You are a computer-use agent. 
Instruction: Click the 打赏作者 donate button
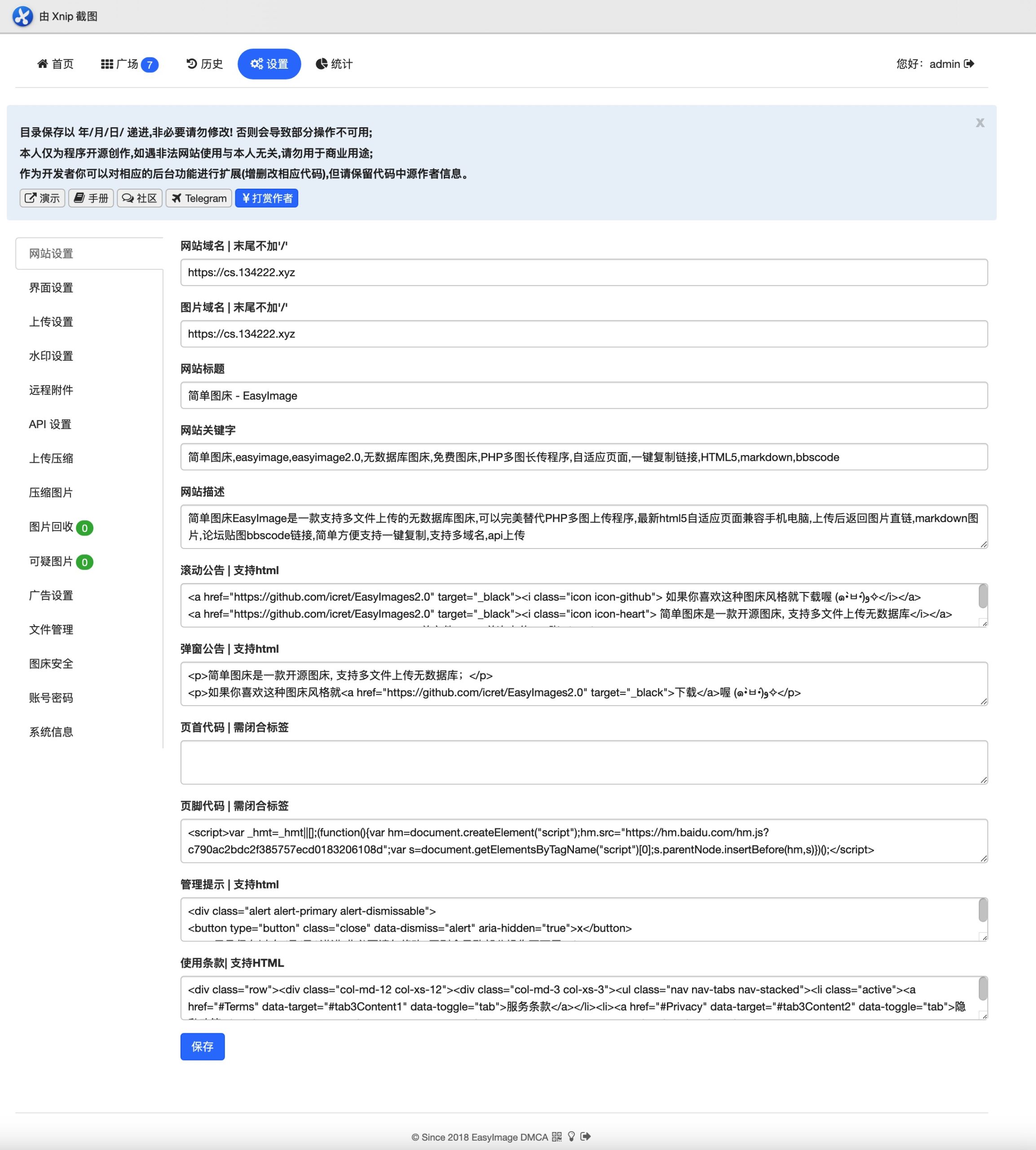click(x=266, y=198)
